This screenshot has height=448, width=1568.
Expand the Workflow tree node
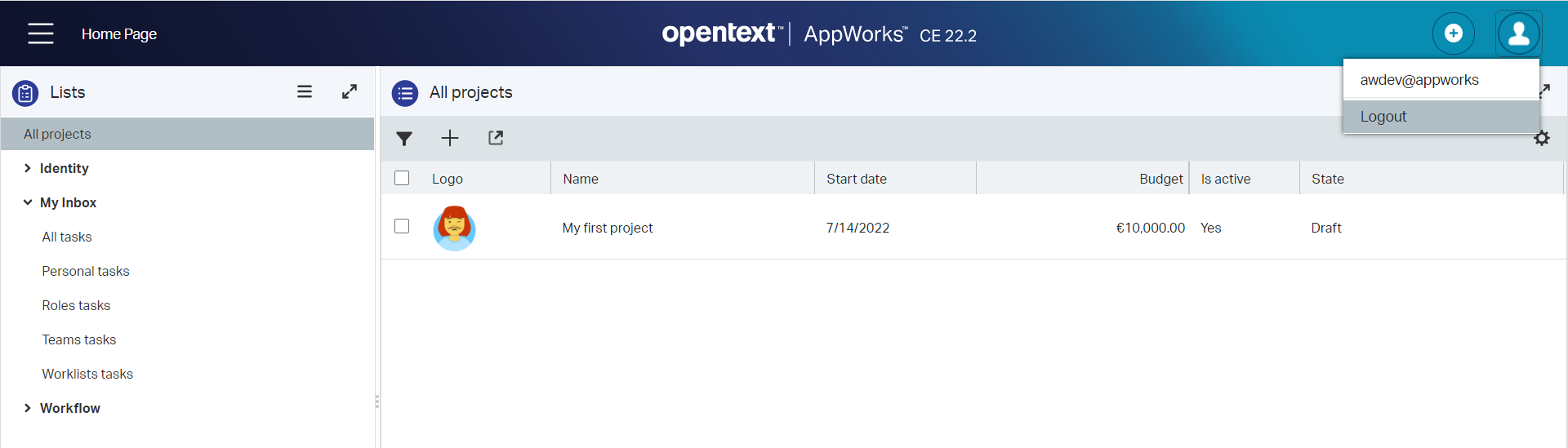pyautogui.click(x=28, y=408)
